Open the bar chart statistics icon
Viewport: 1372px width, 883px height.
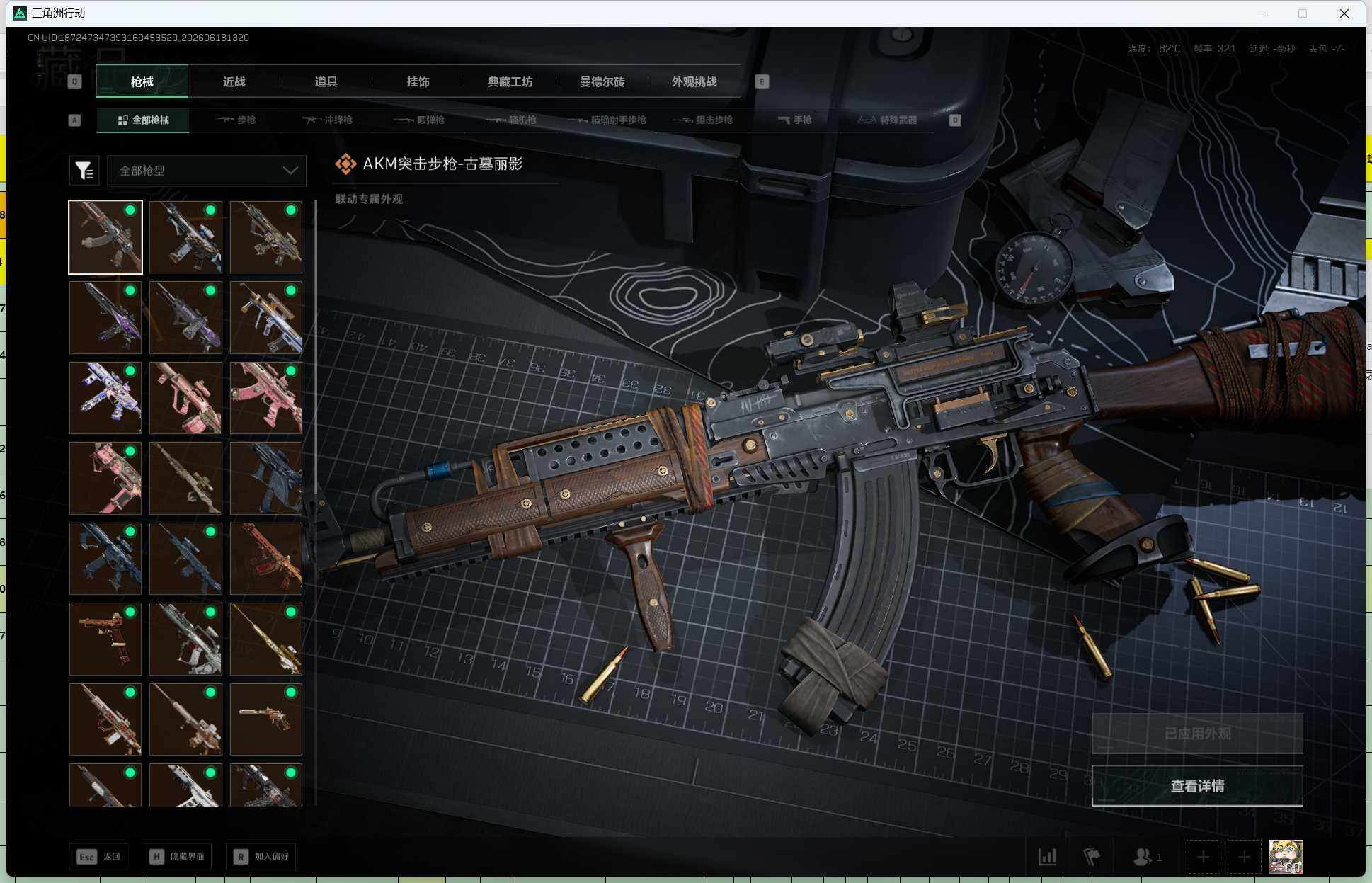(1048, 857)
